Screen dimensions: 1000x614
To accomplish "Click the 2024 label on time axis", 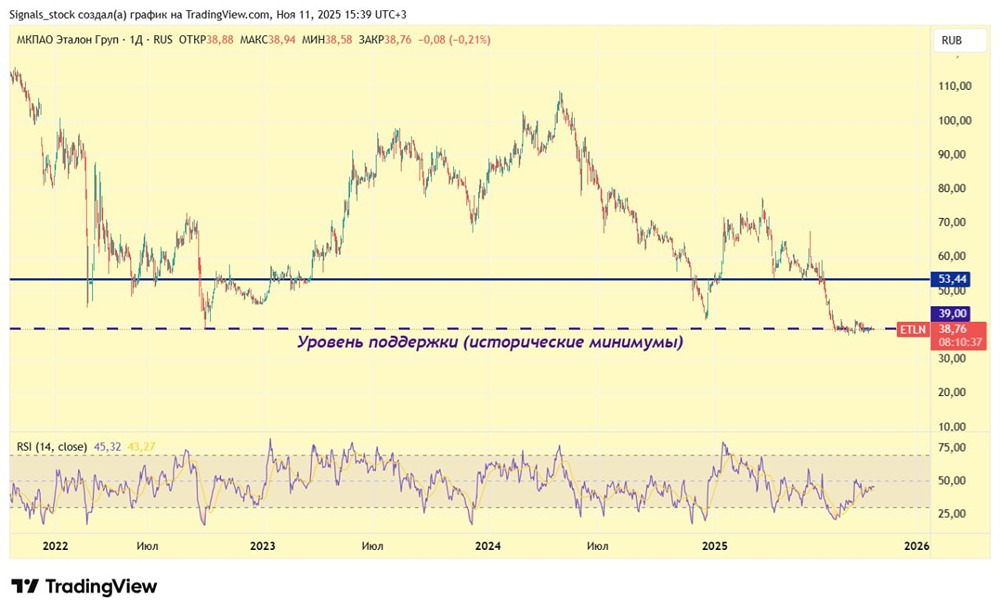I will [488, 546].
